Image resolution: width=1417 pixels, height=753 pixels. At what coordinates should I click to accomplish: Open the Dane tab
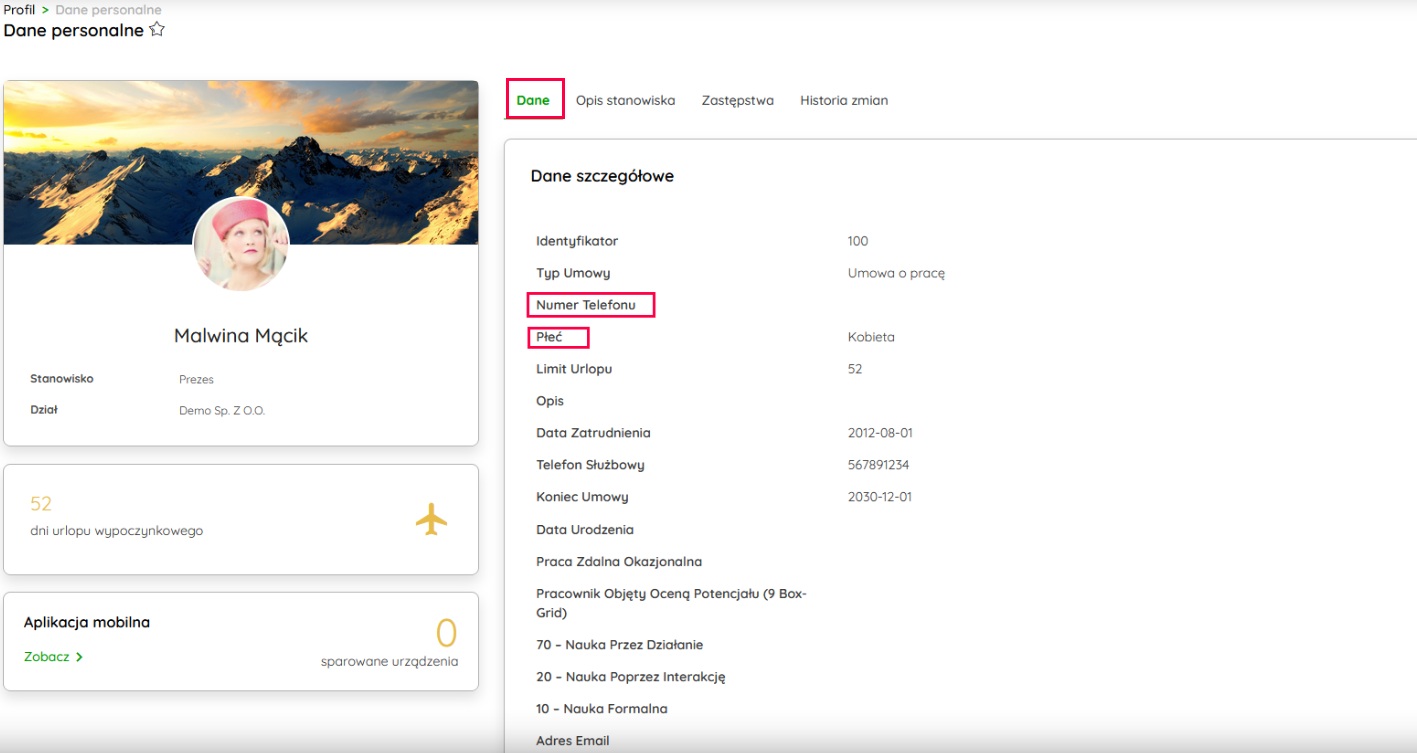[533, 100]
